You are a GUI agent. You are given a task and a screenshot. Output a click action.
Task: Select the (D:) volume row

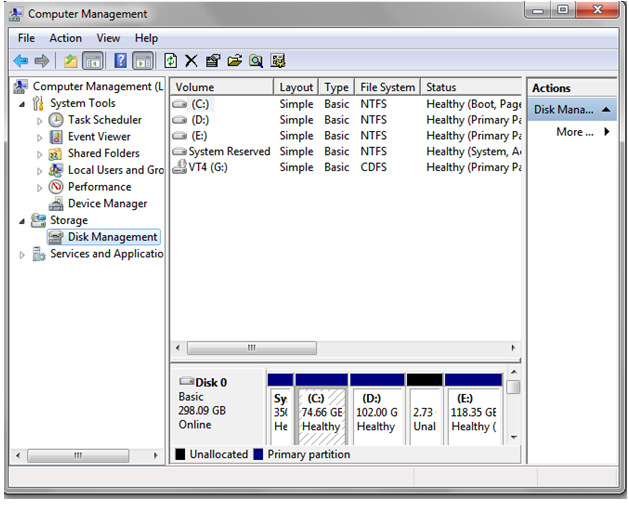(346, 120)
